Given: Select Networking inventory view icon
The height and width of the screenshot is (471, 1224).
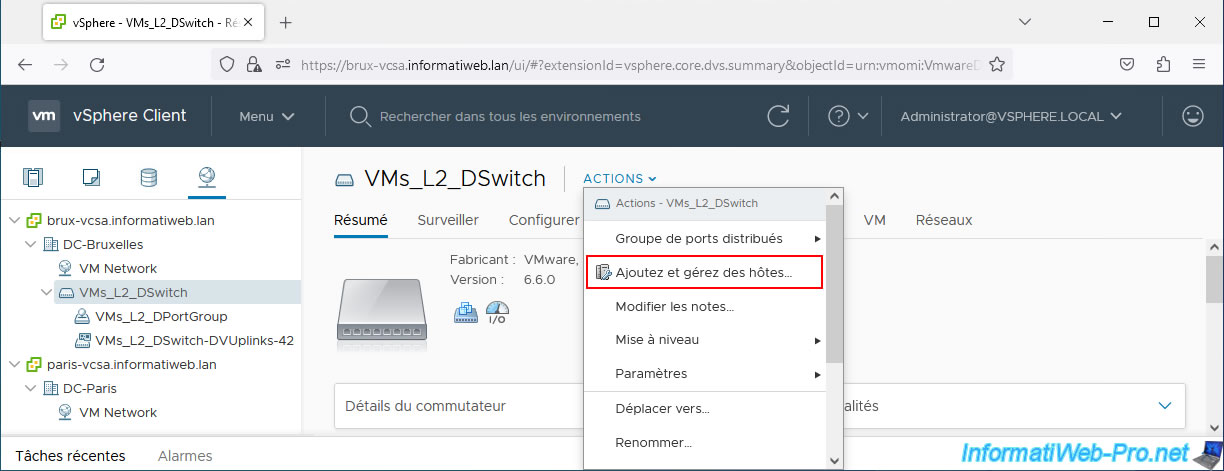Looking at the screenshot, I should click(207, 178).
